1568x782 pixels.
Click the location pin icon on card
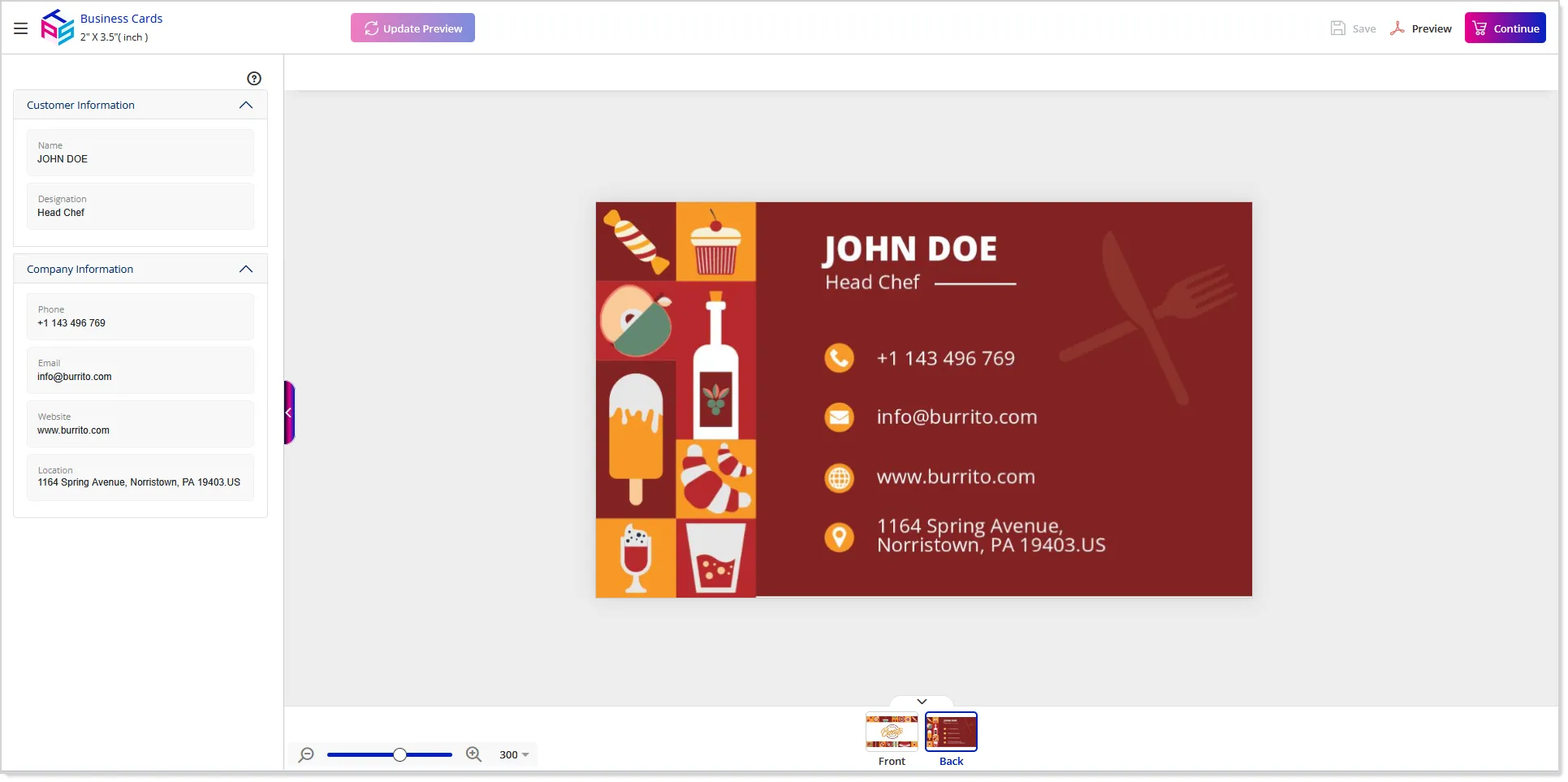[839, 537]
